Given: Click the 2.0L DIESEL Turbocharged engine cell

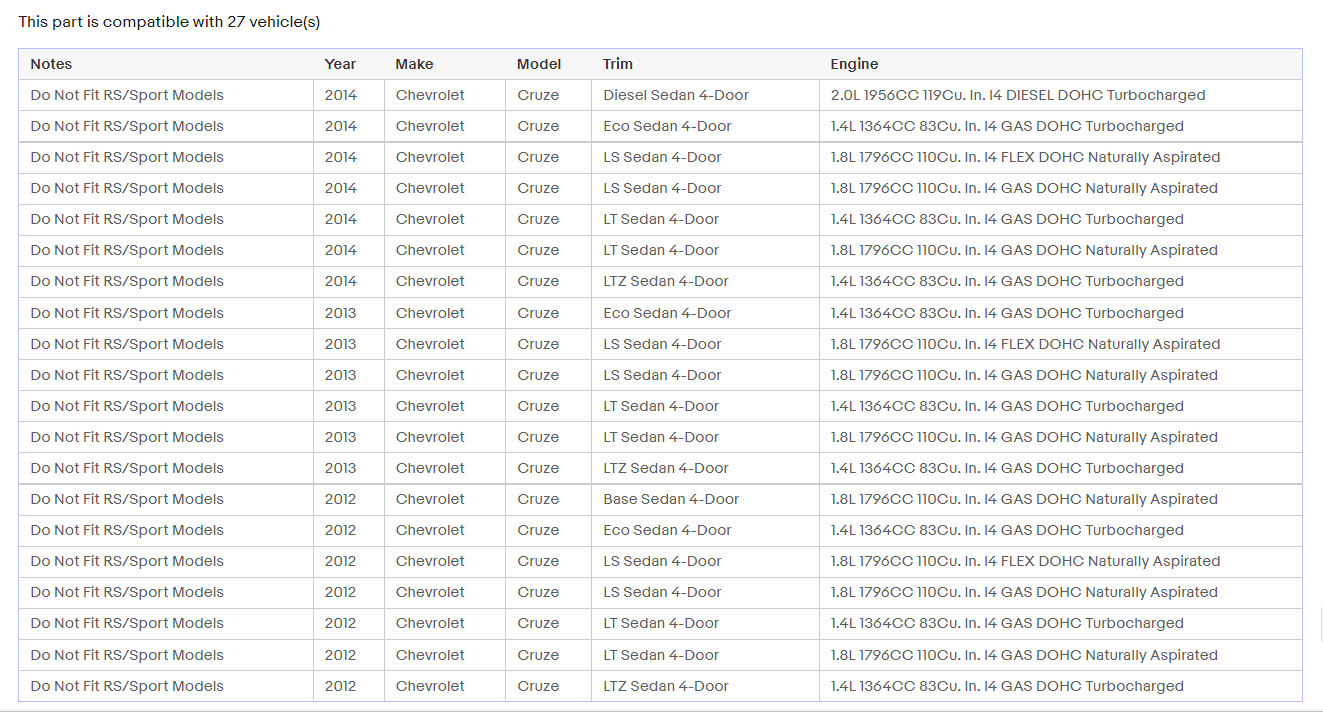Looking at the screenshot, I should click(x=1018, y=95).
